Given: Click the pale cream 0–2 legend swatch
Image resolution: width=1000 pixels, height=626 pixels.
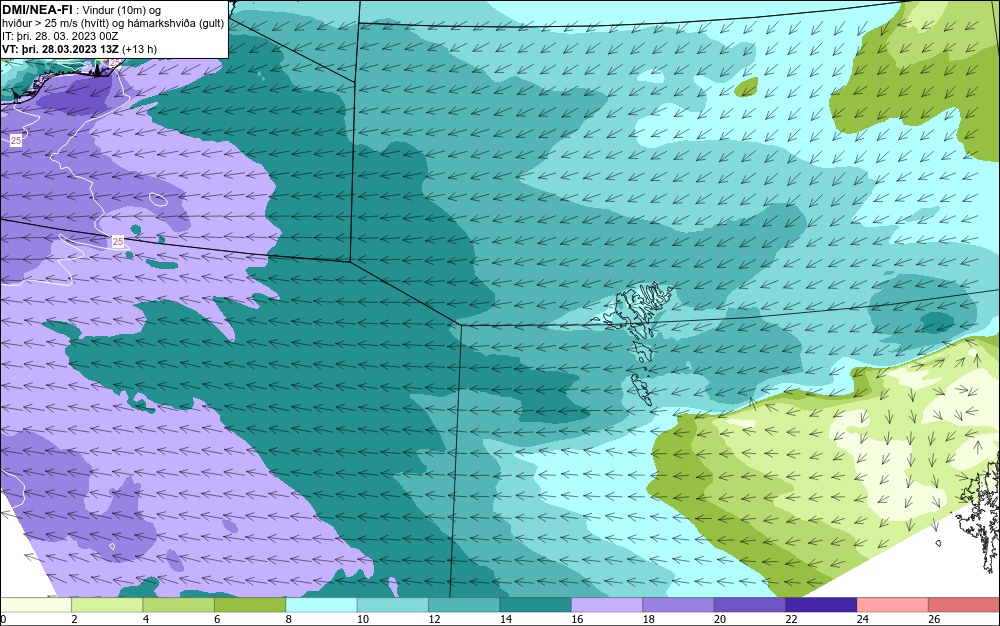Looking at the screenshot, I should pos(36,605).
